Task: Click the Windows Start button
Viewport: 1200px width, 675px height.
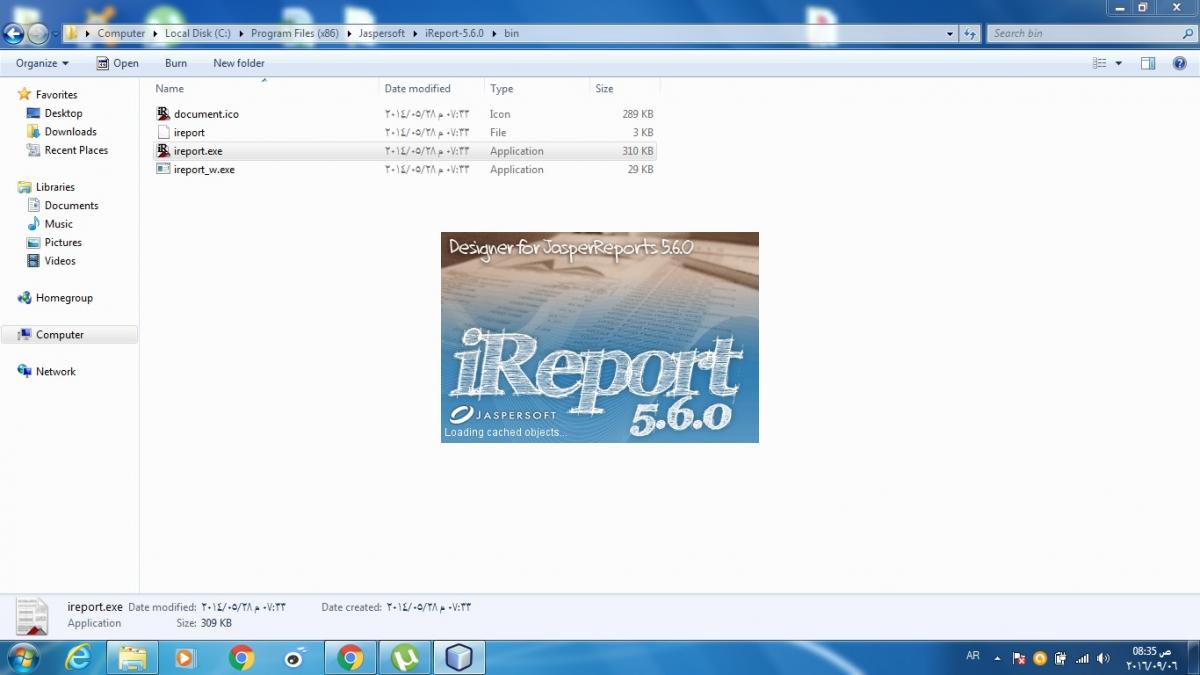Action: click(23, 658)
